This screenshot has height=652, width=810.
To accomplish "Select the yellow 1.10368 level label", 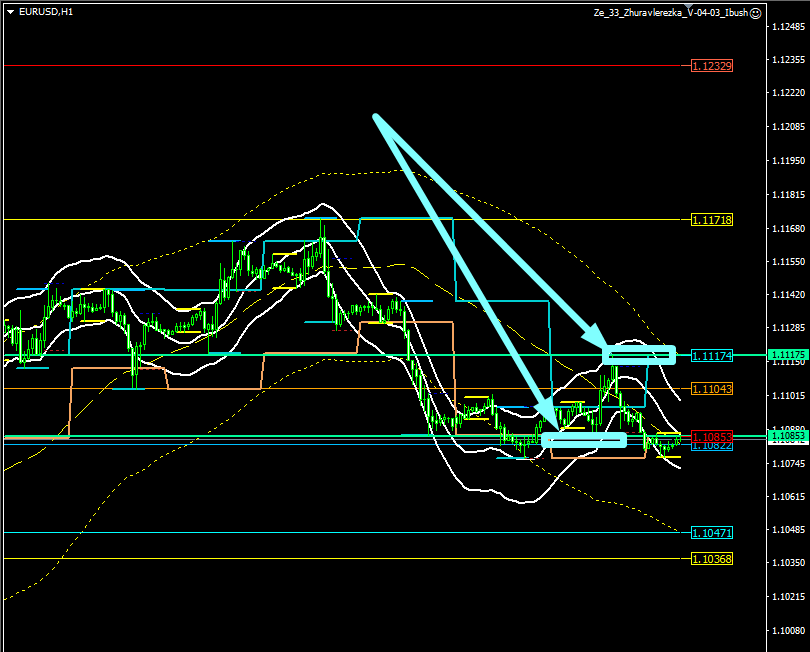I will 712,559.
